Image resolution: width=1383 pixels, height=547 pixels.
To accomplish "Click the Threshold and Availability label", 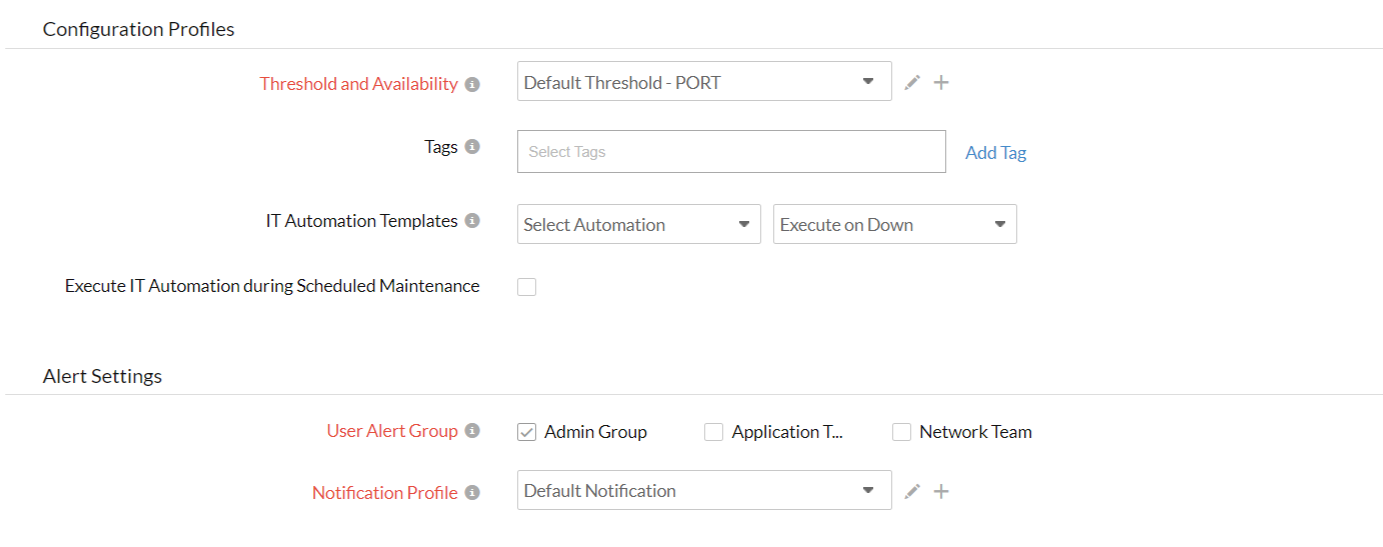I will 358,84.
